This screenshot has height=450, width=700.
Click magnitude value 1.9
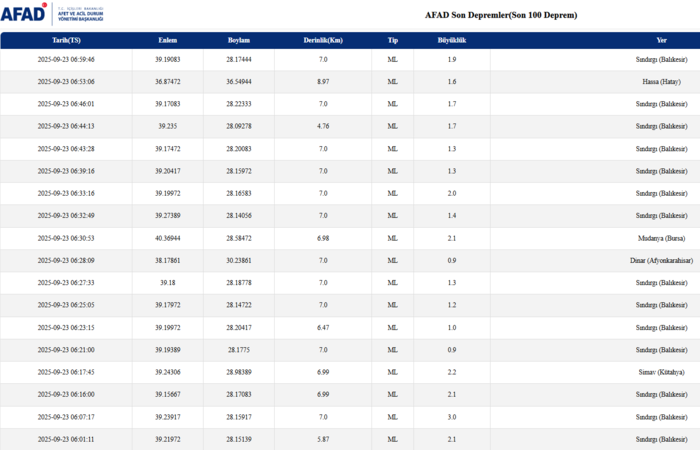pyautogui.click(x=452, y=59)
